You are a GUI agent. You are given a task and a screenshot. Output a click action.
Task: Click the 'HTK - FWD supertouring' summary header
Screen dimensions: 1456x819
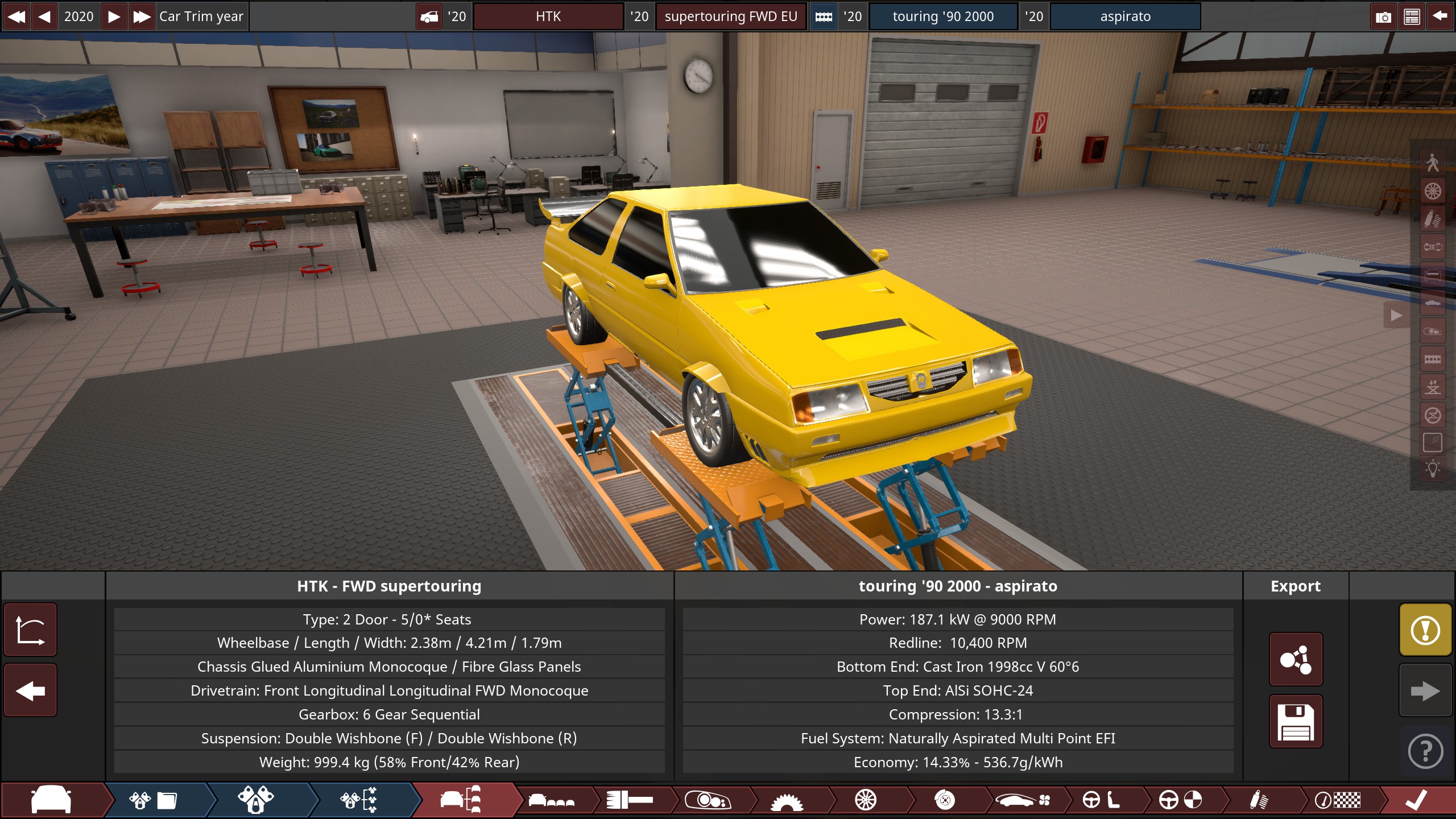tap(389, 586)
